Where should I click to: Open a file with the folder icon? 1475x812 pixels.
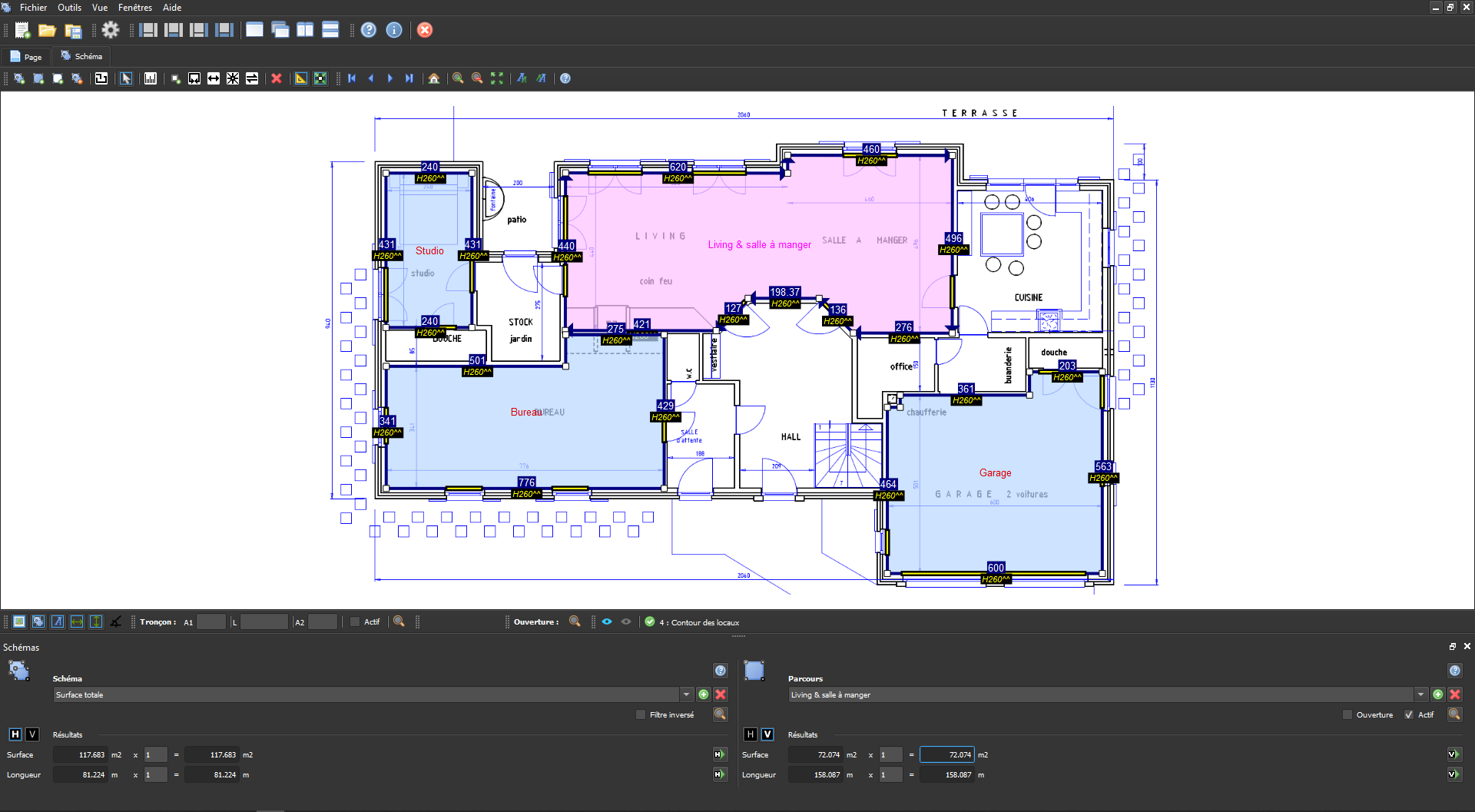click(x=47, y=30)
